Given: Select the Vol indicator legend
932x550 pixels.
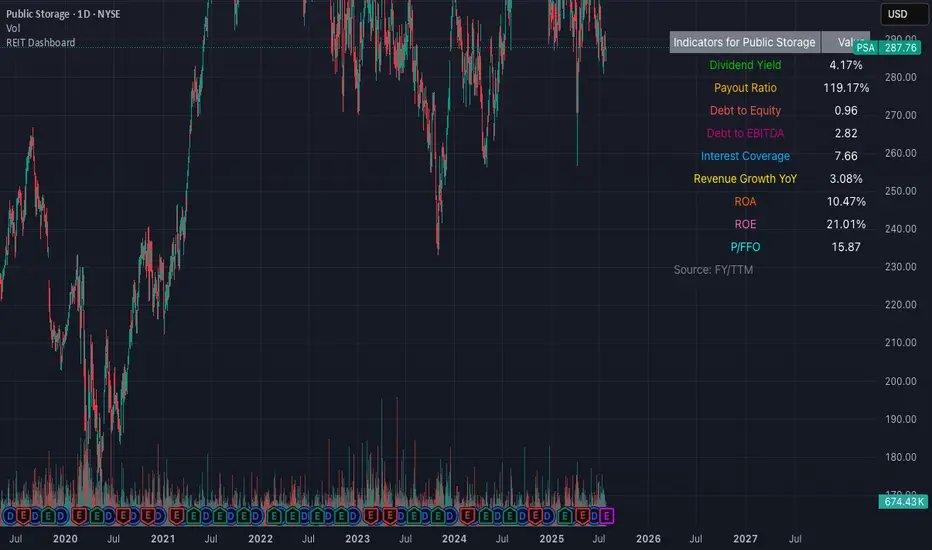Looking at the screenshot, I should pos(13,28).
